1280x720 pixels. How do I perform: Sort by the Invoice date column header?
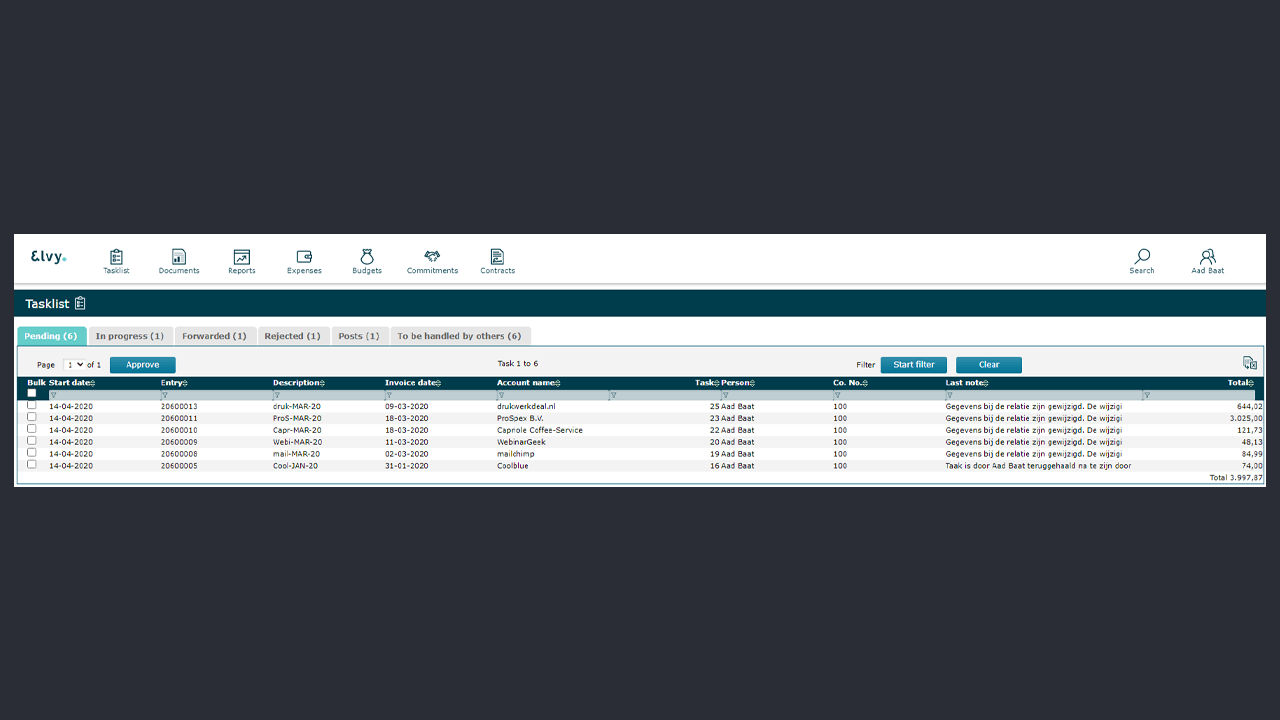pyautogui.click(x=411, y=383)
